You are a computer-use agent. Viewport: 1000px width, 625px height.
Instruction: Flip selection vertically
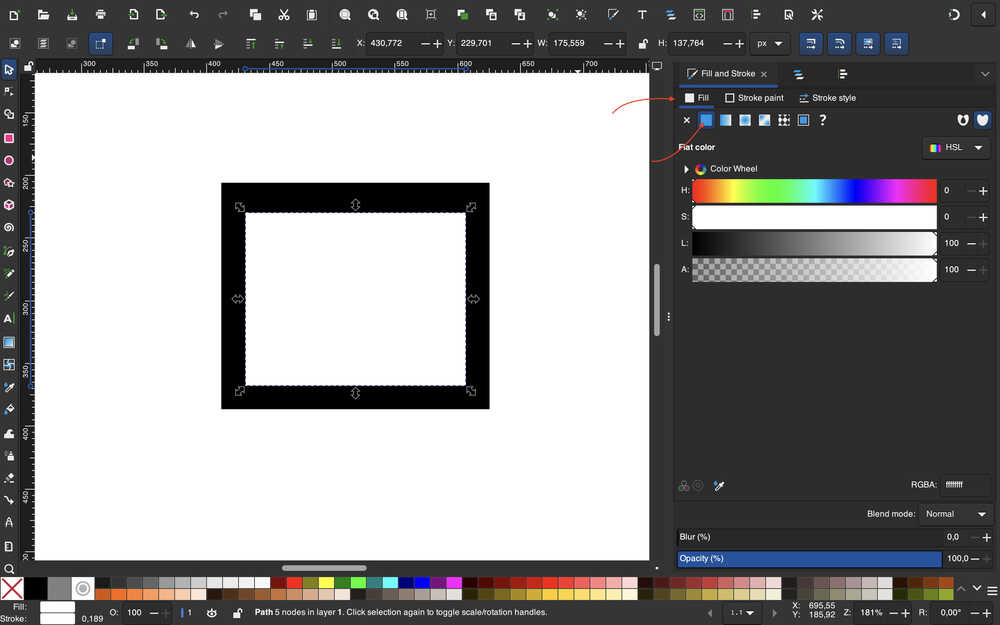[219, 43]
